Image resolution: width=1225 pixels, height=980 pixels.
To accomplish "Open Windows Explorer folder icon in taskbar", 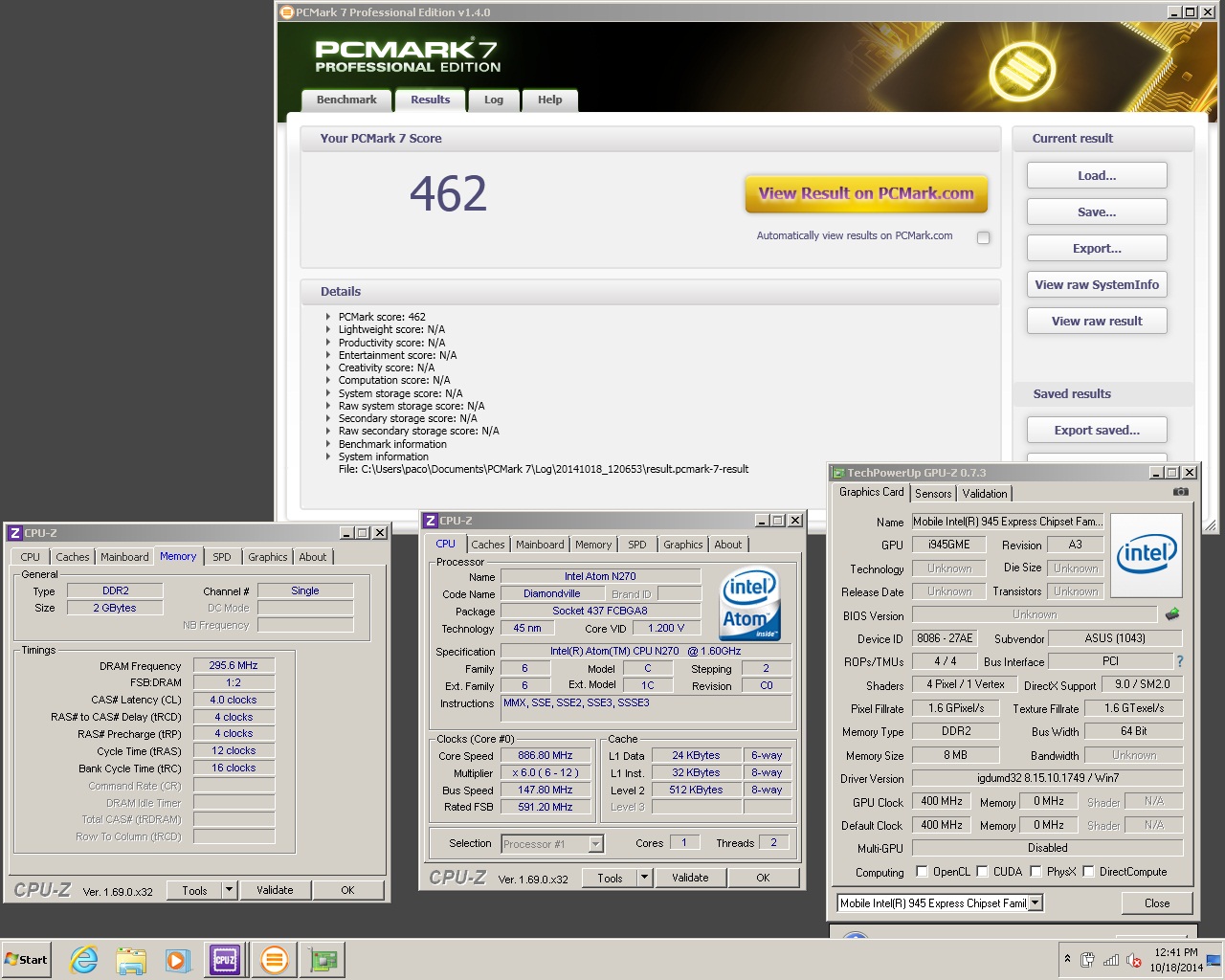I will pos(131,960).
